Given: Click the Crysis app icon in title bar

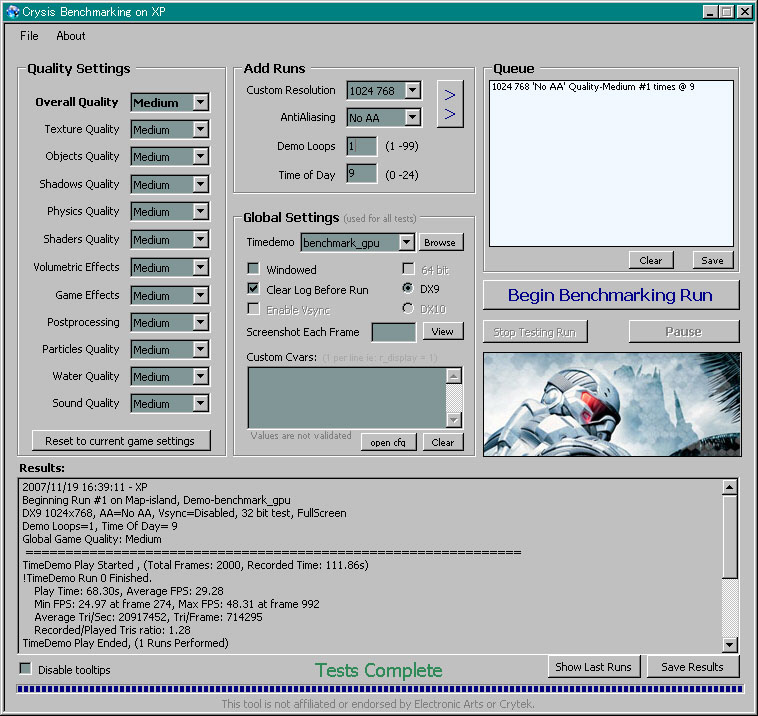Looking at the screenshot, I should 13,12.
